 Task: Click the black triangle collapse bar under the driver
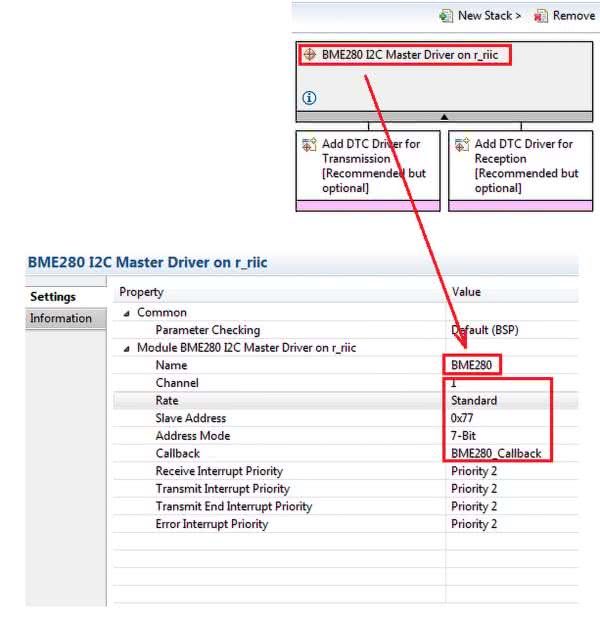(445, 117)
